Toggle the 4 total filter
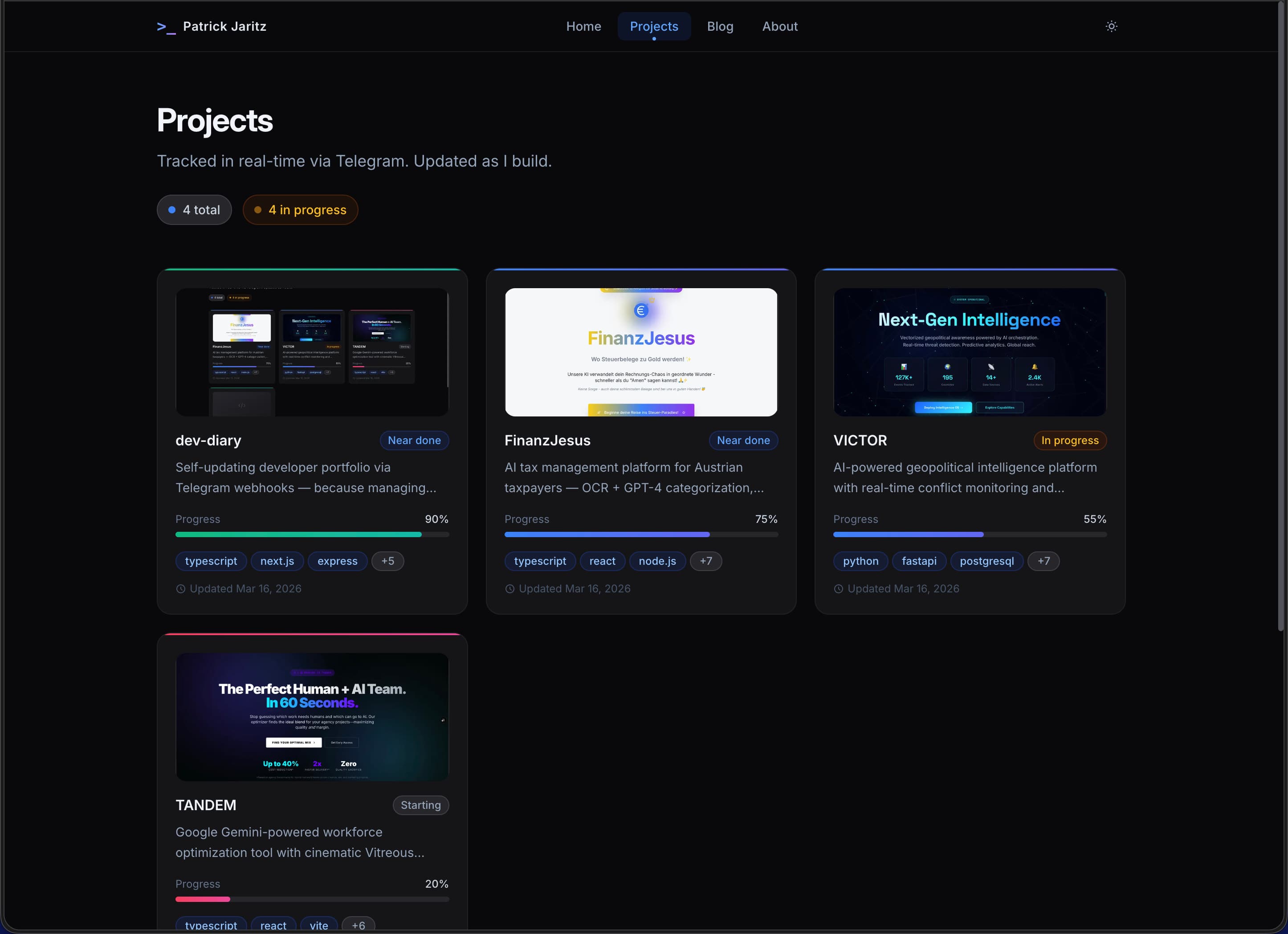The image size is (1288, 934). 194,209
